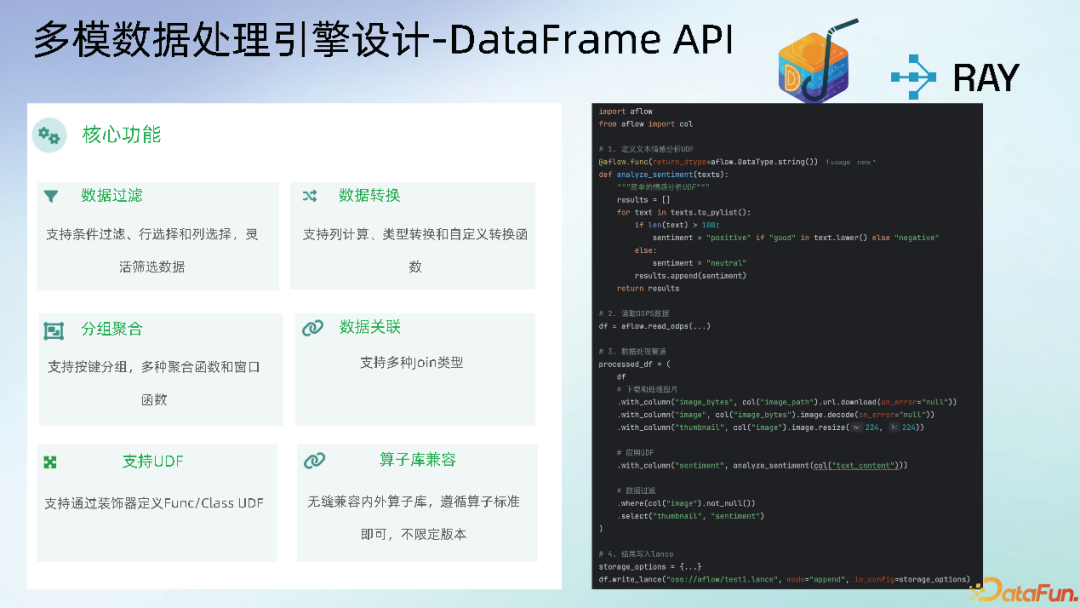Click the gear icon beside 核心功能

[49, 135]
